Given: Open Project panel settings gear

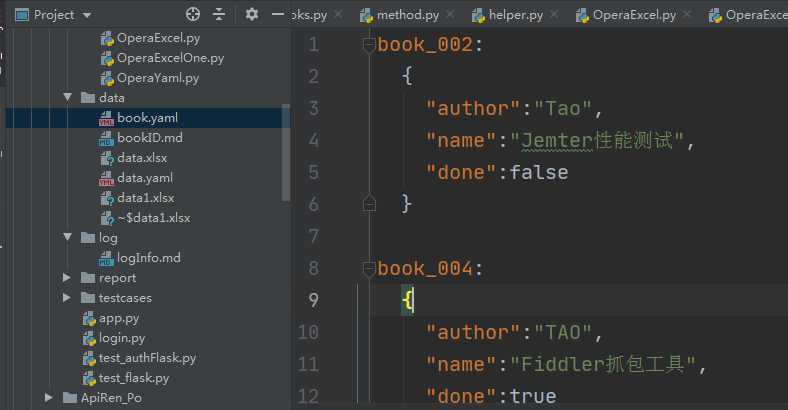Looking at the screenshot, I should click(x=252, y=15).
